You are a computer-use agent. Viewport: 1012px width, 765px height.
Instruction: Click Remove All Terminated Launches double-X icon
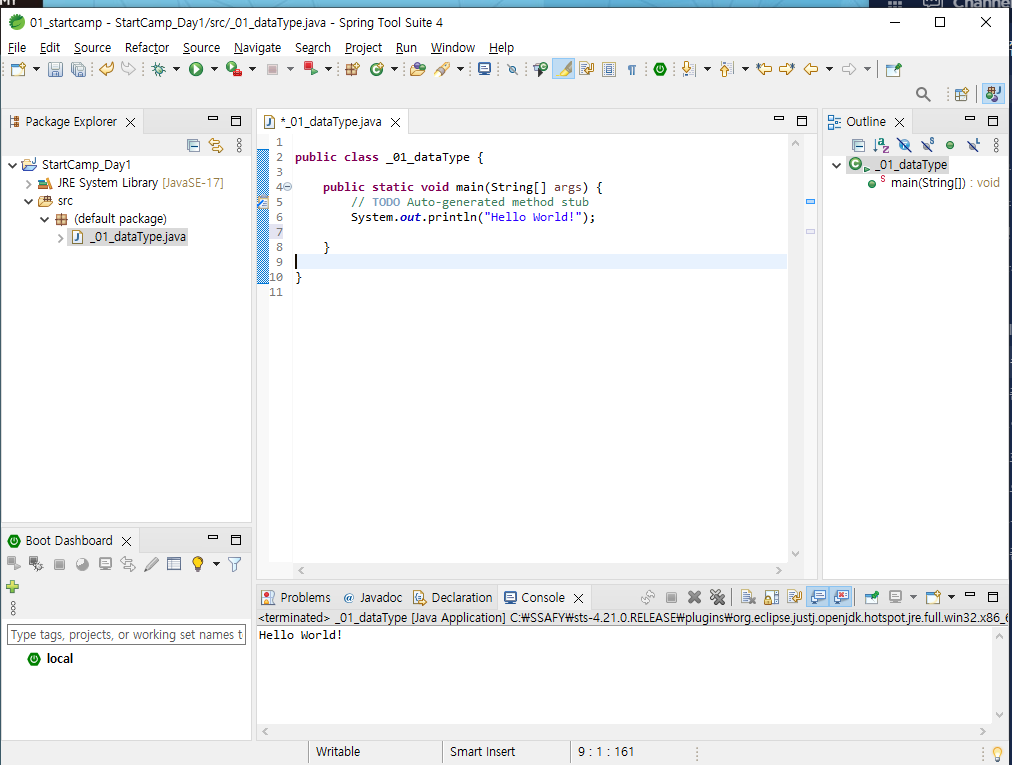(x=717, y=597)
